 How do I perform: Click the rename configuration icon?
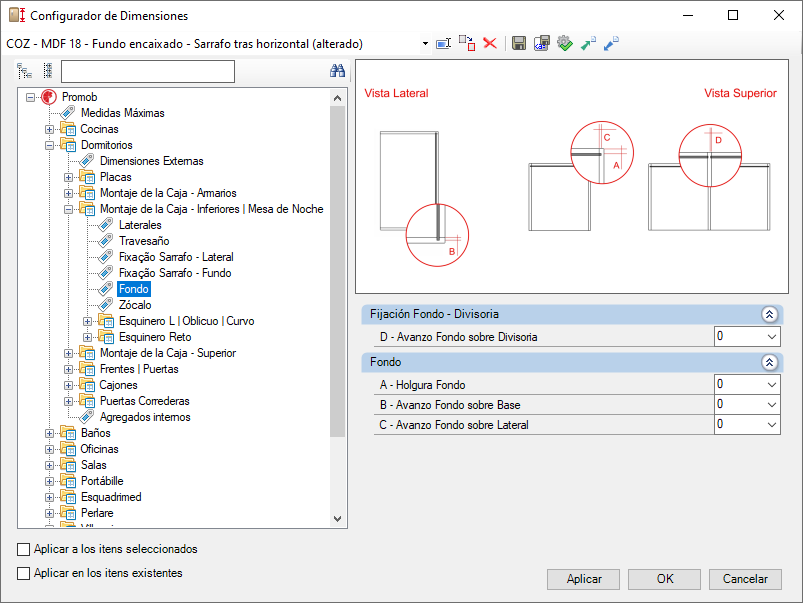[x=443, y=44]
